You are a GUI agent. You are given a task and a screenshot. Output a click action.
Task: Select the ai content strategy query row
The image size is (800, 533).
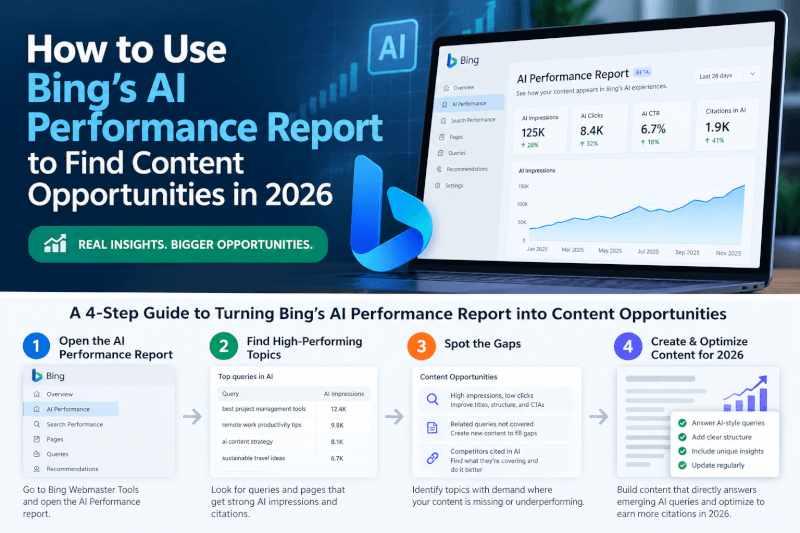294,442
